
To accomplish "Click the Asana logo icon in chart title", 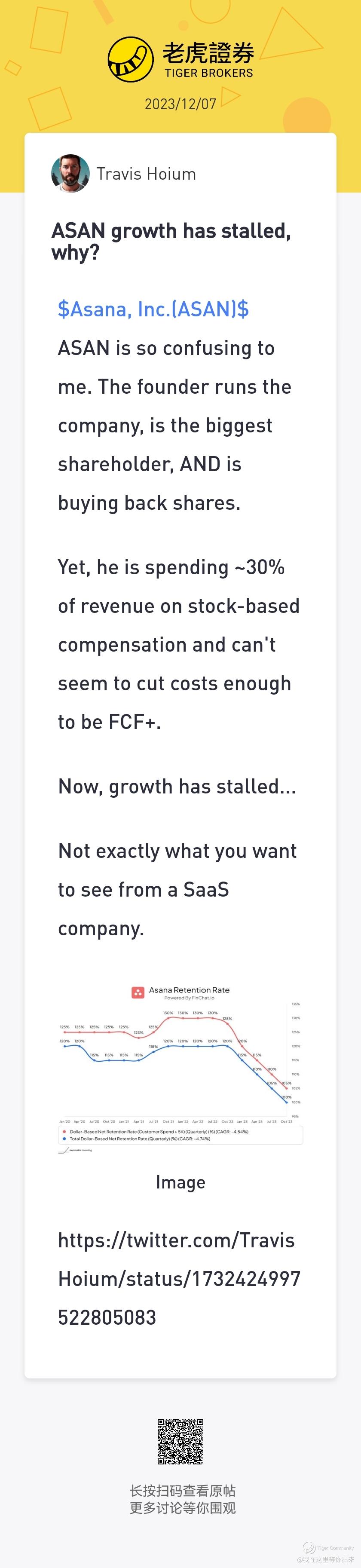I will 138,993.
